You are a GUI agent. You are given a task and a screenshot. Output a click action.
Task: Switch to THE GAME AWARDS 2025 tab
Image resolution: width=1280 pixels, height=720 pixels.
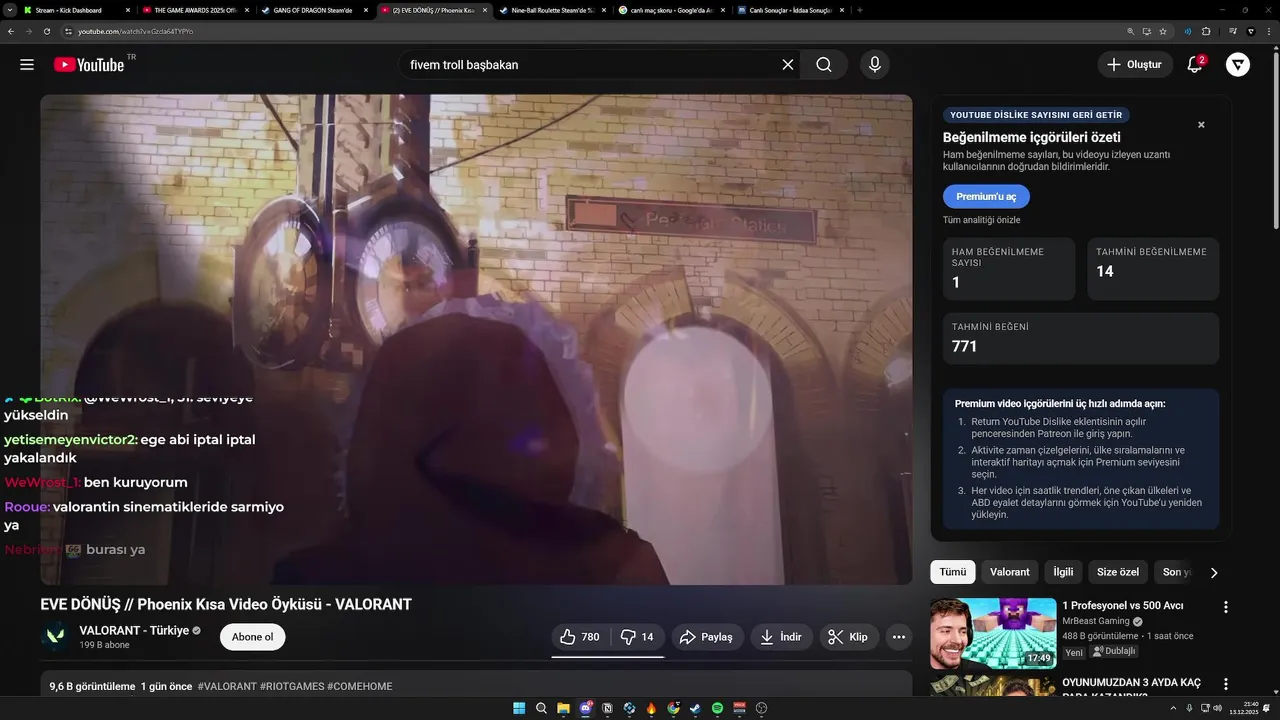(194, 10)
